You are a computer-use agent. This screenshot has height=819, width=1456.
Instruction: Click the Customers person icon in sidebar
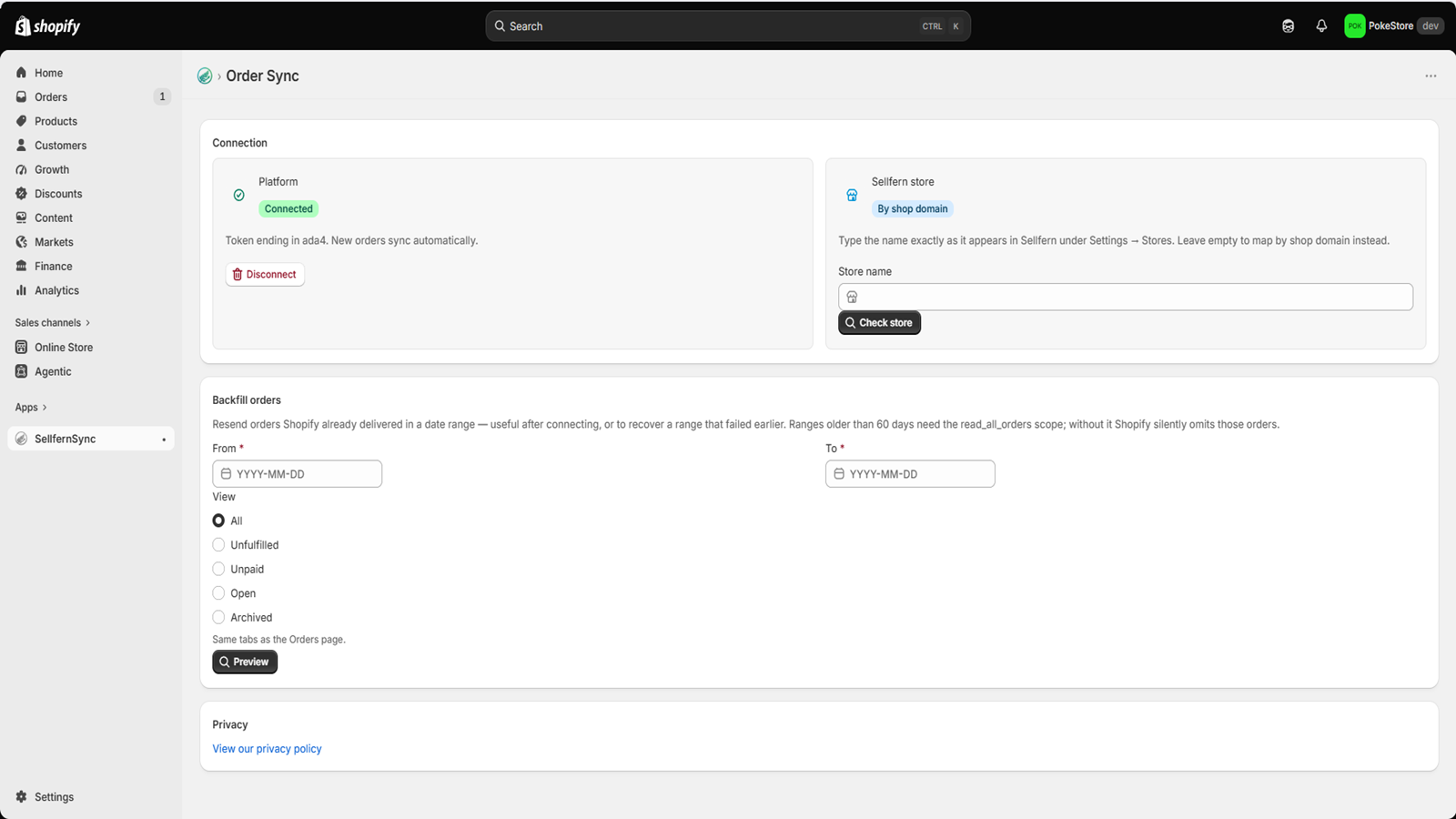click(x=22, y=146)
